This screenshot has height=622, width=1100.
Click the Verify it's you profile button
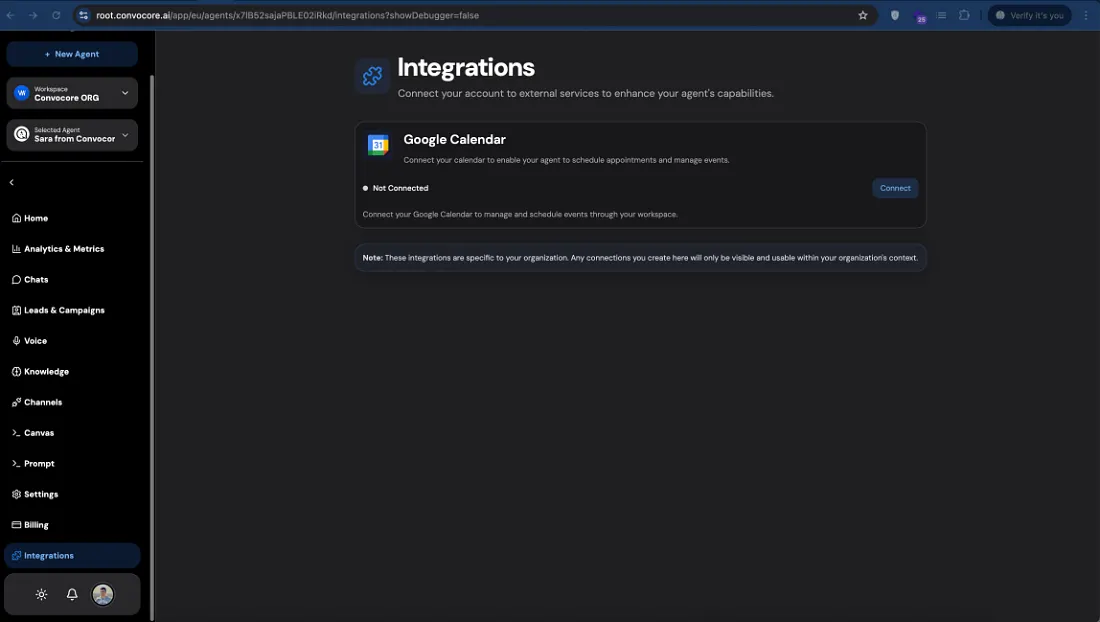point(1029,15)
